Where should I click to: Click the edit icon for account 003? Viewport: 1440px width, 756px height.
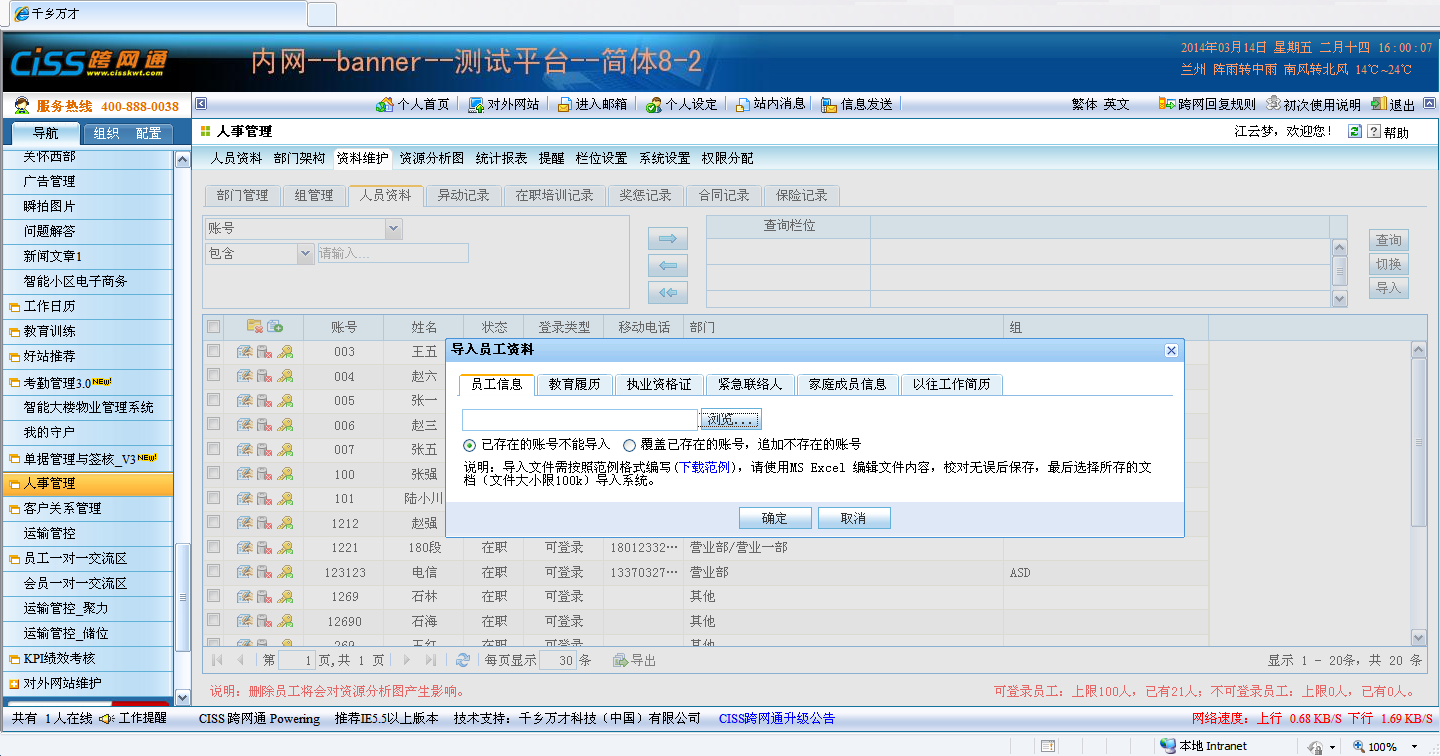[244, 351]
